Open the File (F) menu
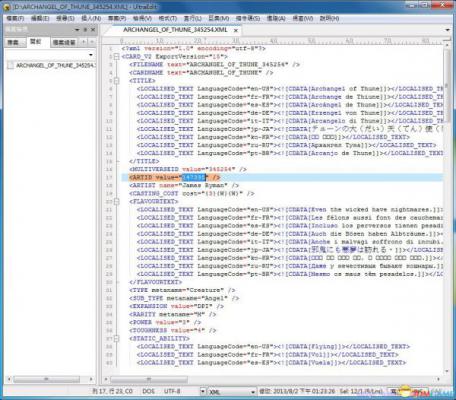The image size is (456, 400). (x=15, y=18)
